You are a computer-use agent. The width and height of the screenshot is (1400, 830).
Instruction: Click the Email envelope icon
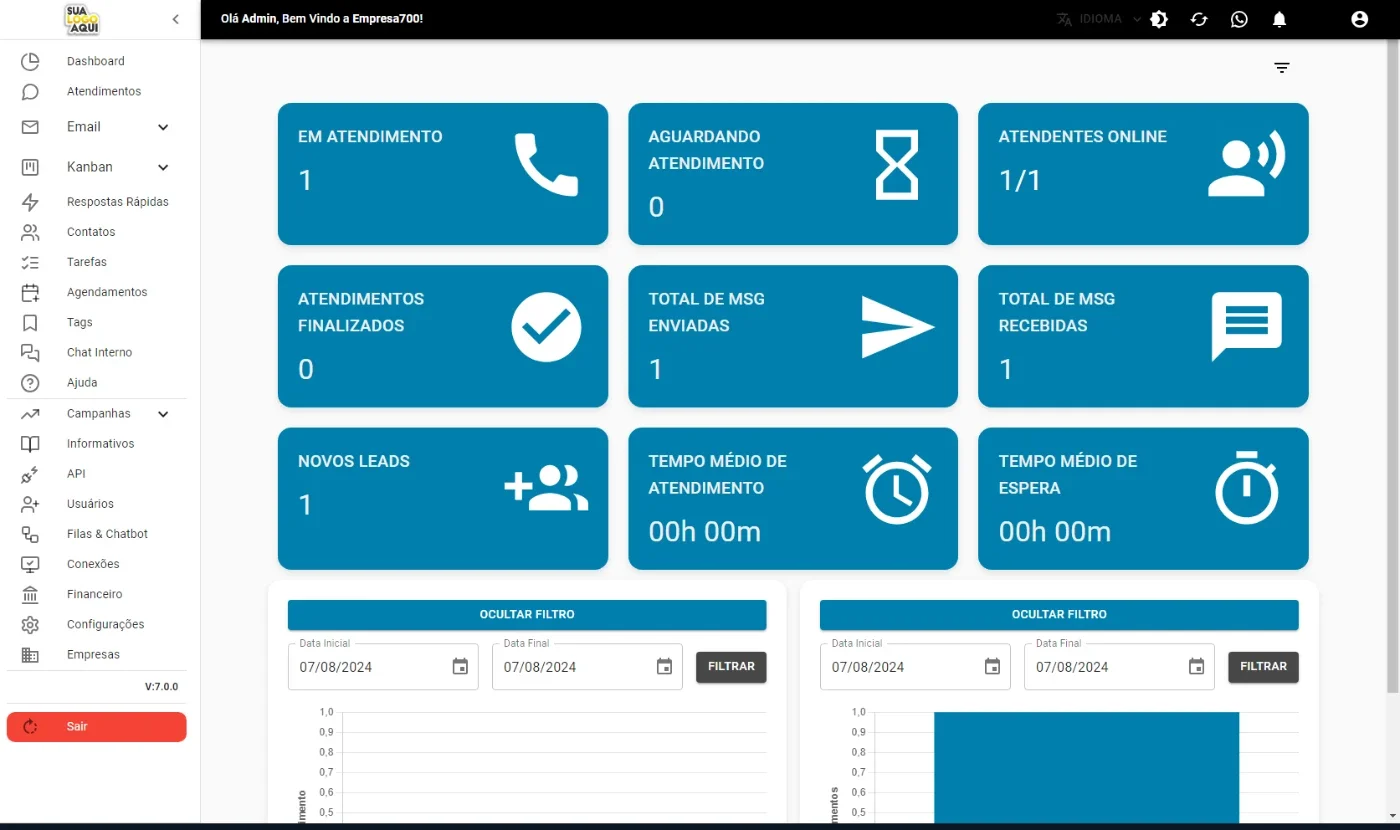coord(30,127)
